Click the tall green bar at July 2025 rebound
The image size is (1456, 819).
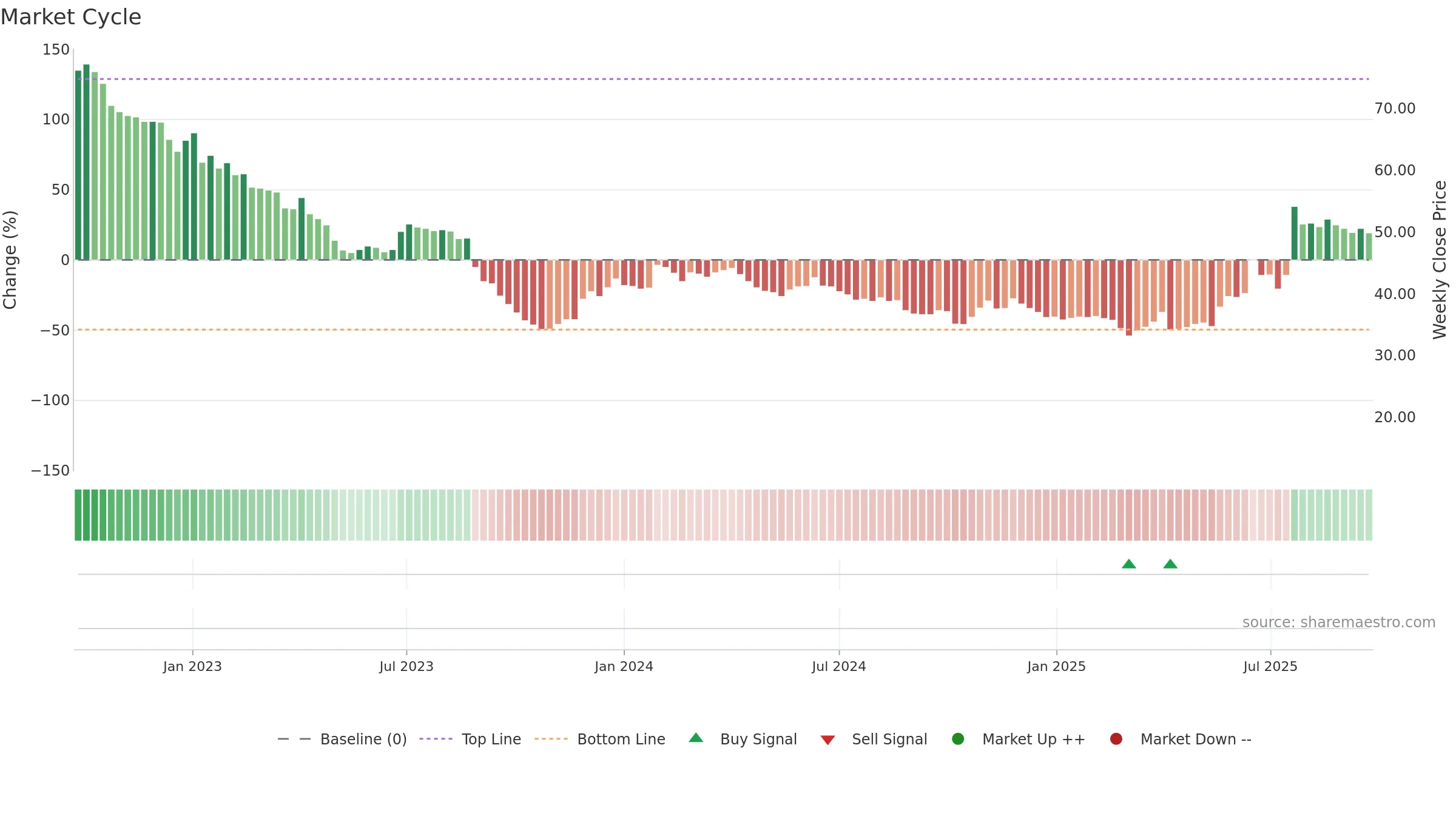pos(1295,234)
